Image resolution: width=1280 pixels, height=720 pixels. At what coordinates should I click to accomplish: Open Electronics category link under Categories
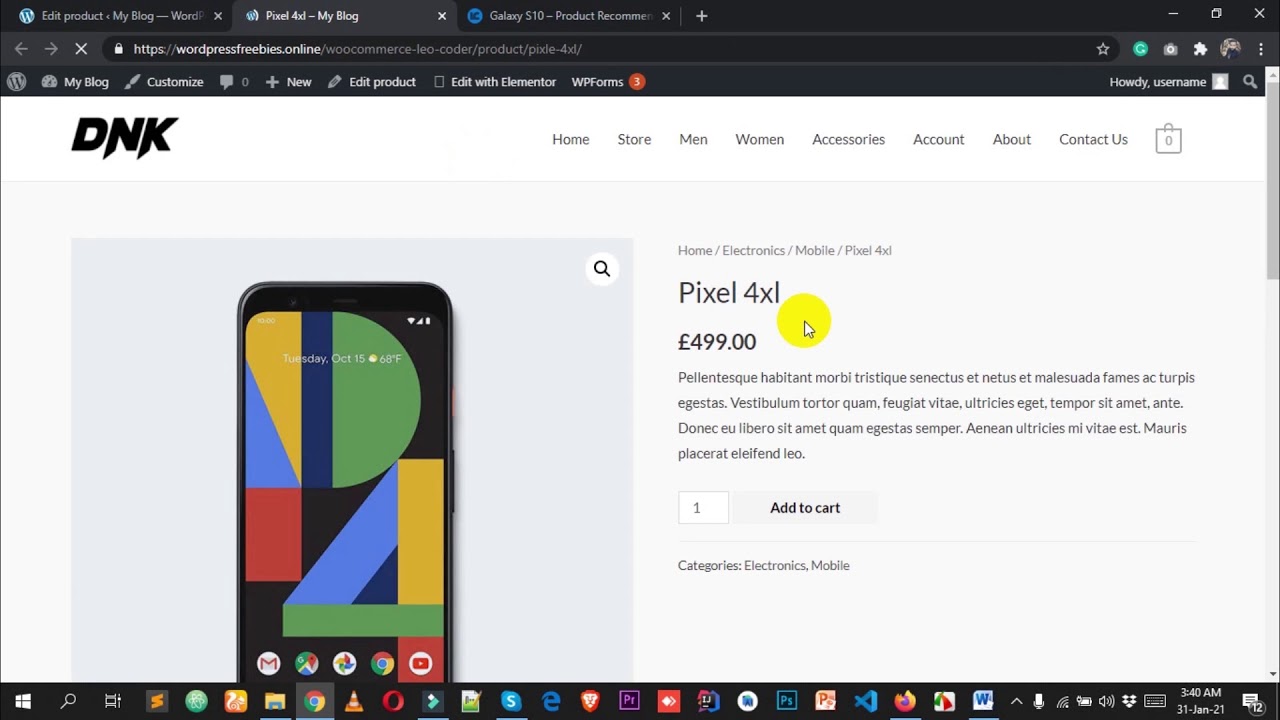coord(774,565)
